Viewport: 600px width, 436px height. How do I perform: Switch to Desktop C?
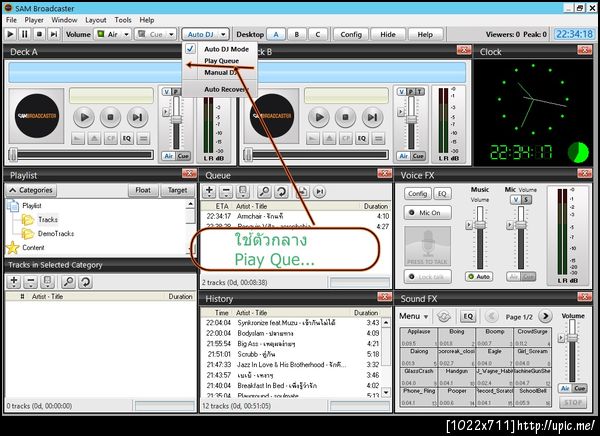tap(318, 34)
